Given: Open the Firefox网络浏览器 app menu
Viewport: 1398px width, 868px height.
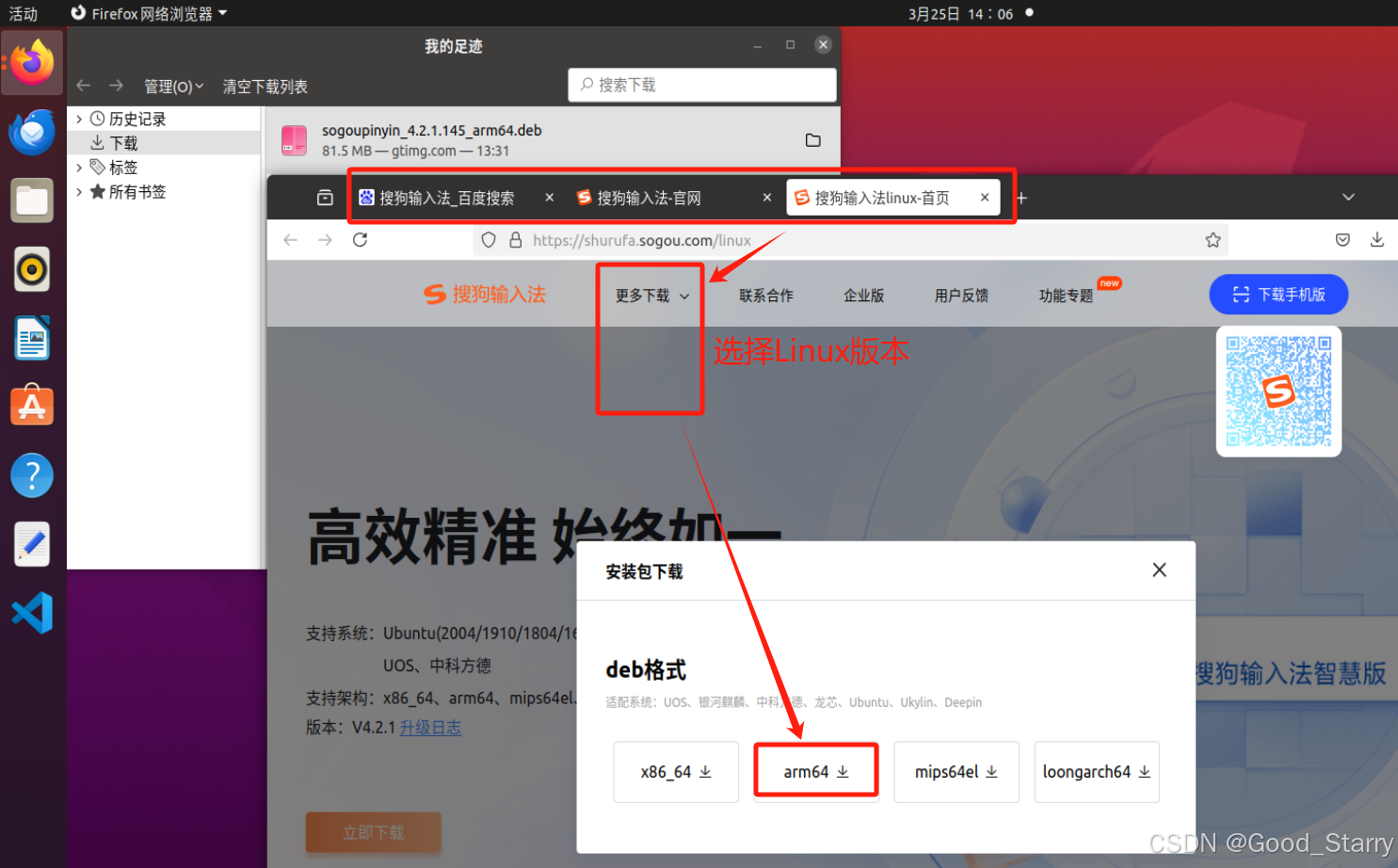Looking at the screenshot, I should point(150,13).
